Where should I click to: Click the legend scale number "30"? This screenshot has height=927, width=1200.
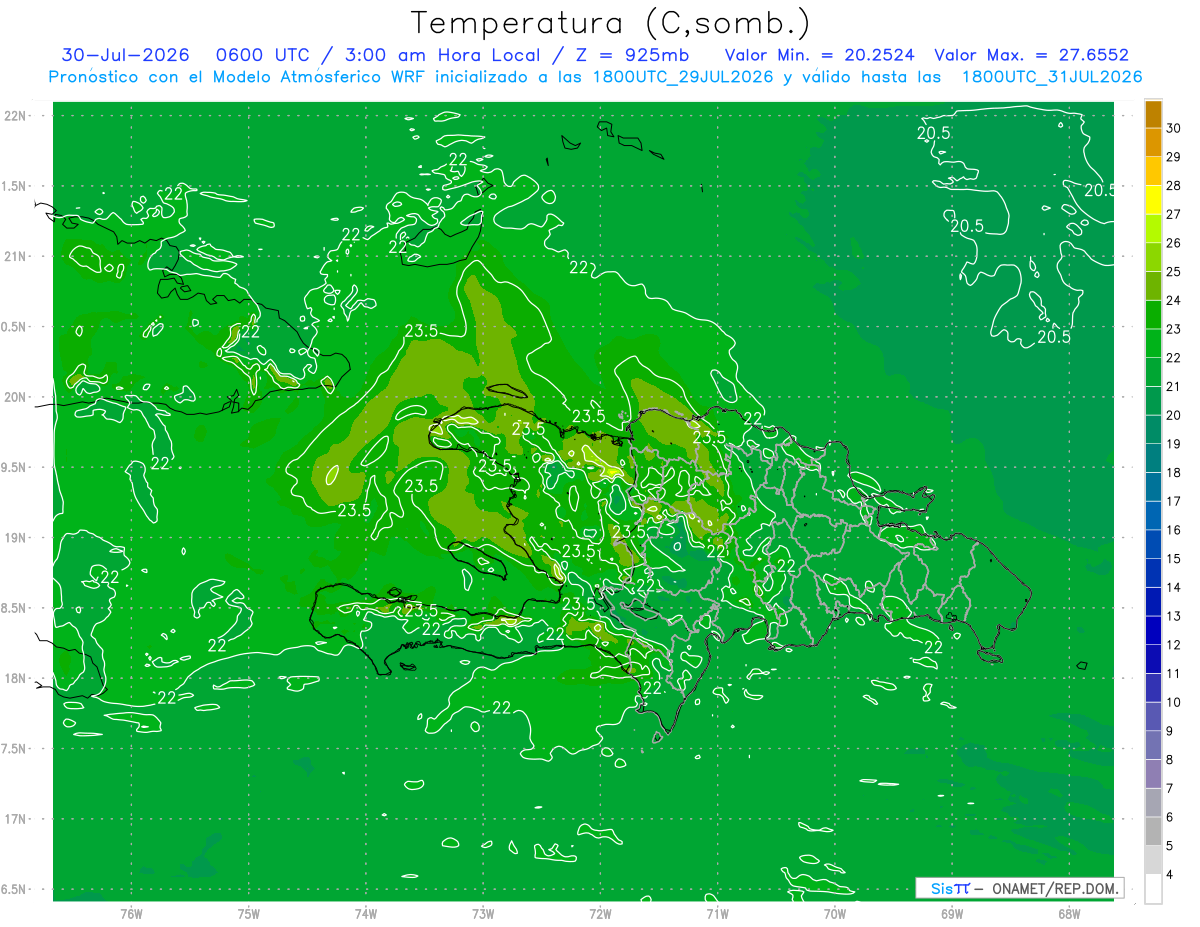tap(1174, 128)
